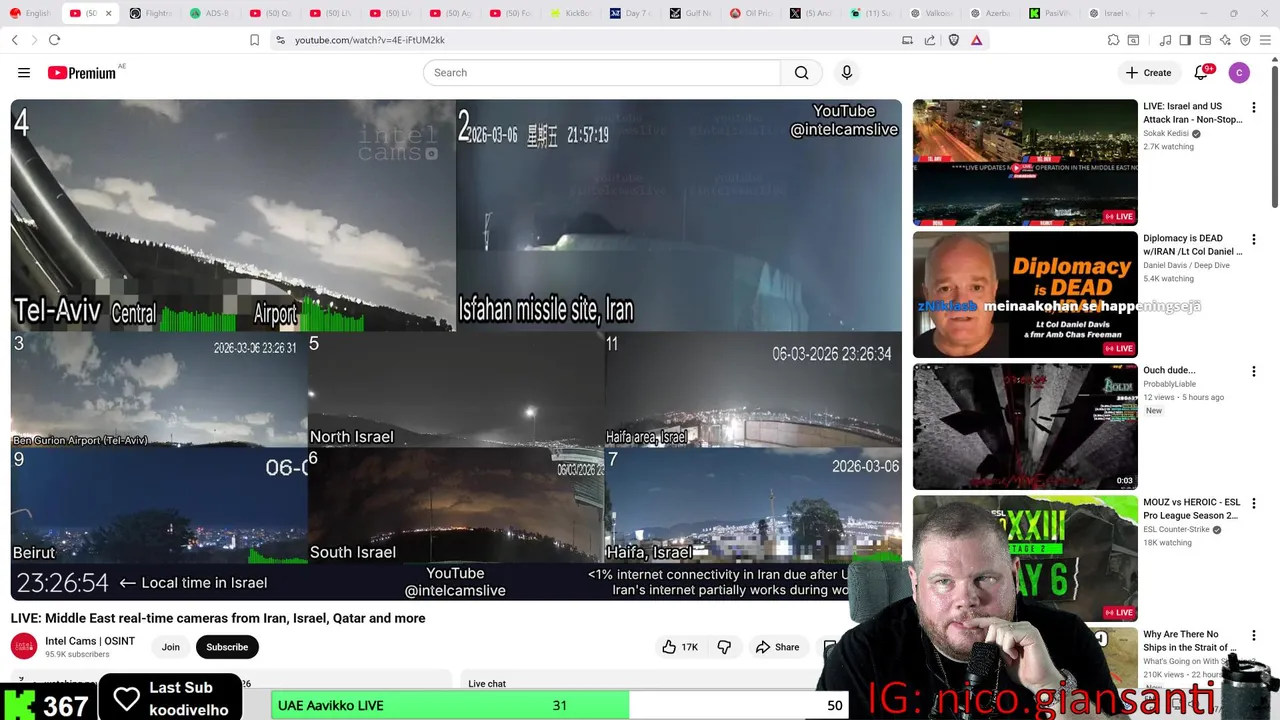Click the Create button
1280x720 pixels.
pyautogui.click(x=1148, y=73)
